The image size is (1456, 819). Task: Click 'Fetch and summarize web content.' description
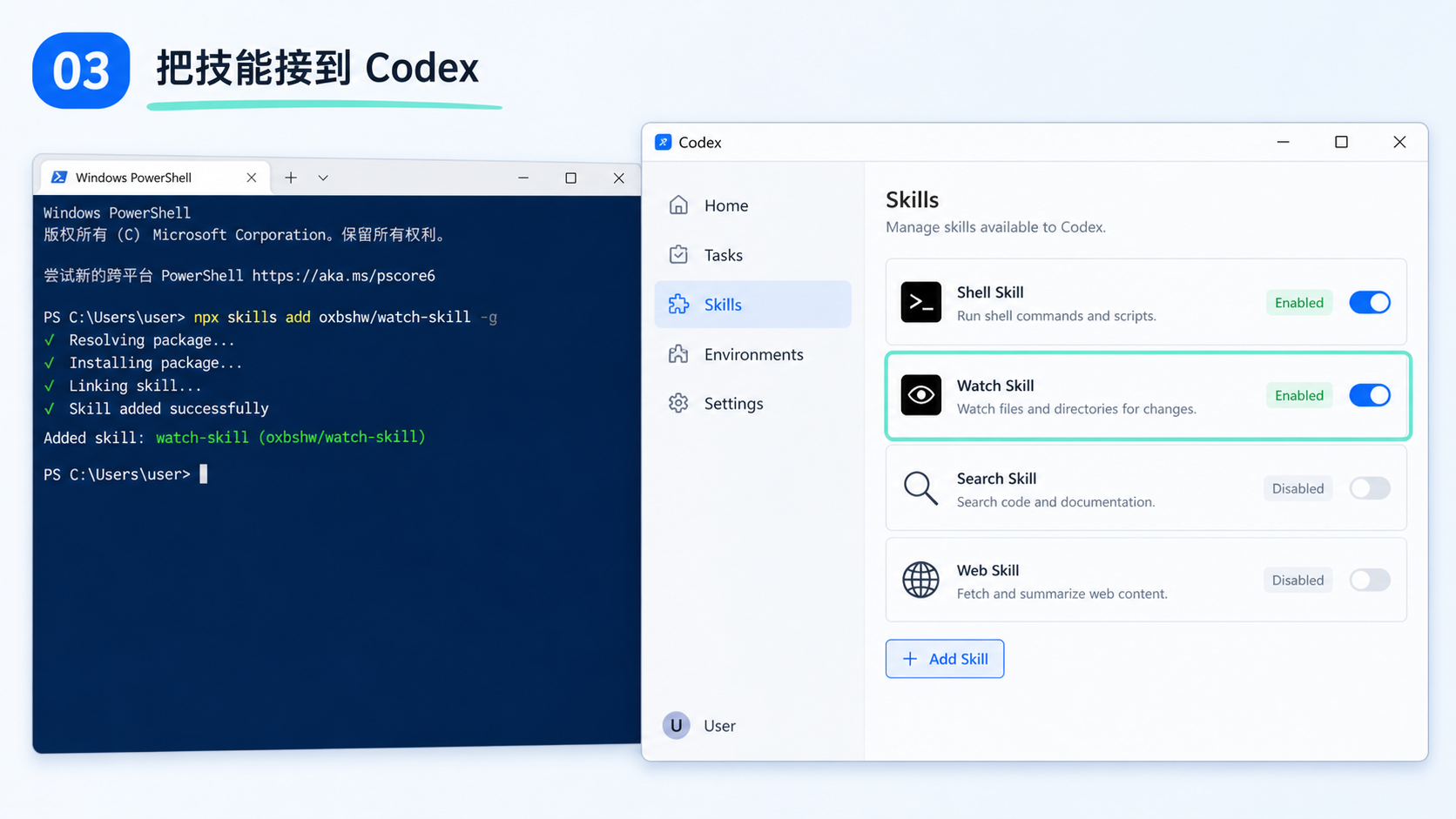pyautogui.click(x=1062, y=594)
